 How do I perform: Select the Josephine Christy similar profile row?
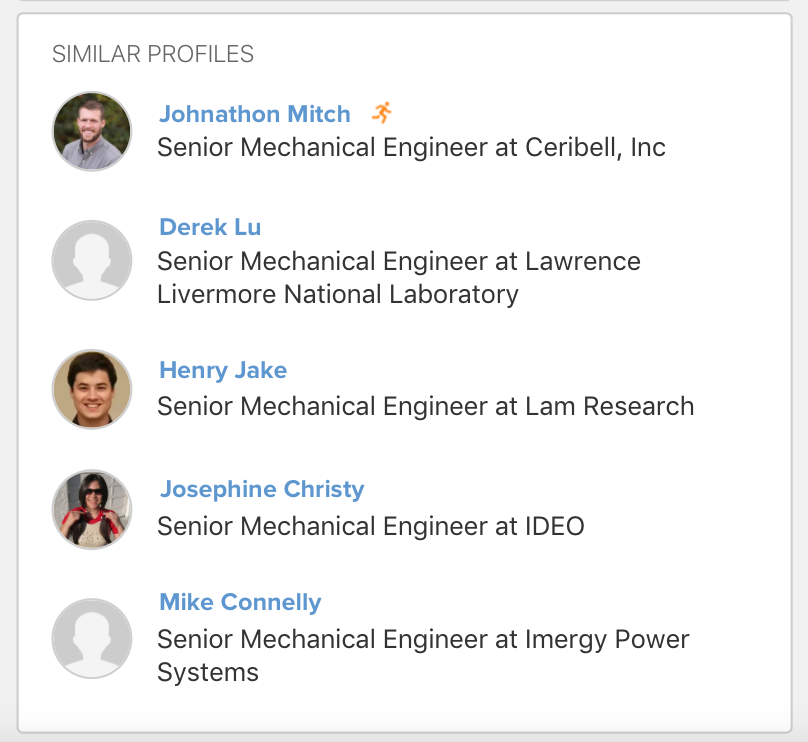click(404, 509)
